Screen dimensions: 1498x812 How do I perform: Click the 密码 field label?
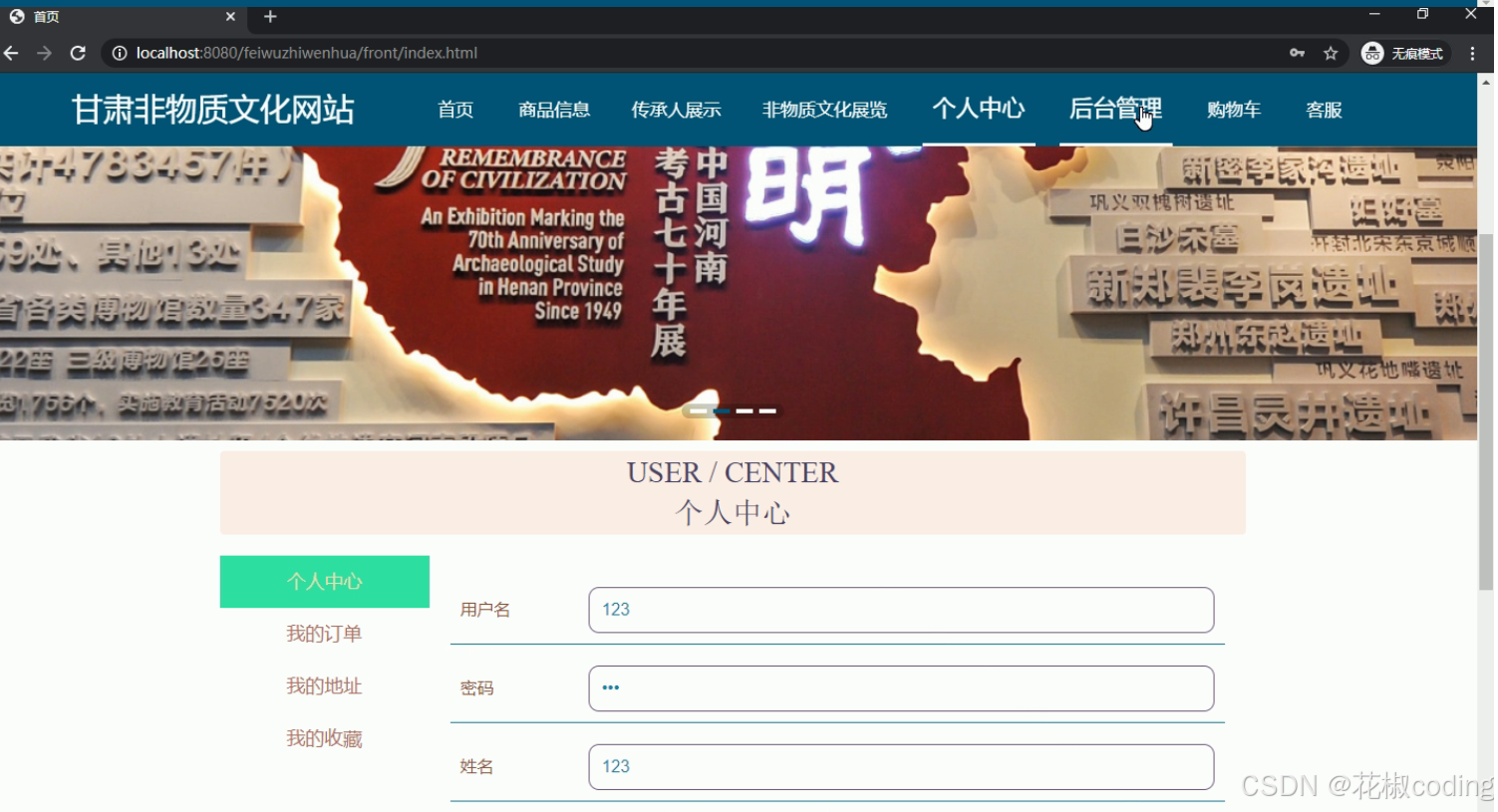pos(476,688)
